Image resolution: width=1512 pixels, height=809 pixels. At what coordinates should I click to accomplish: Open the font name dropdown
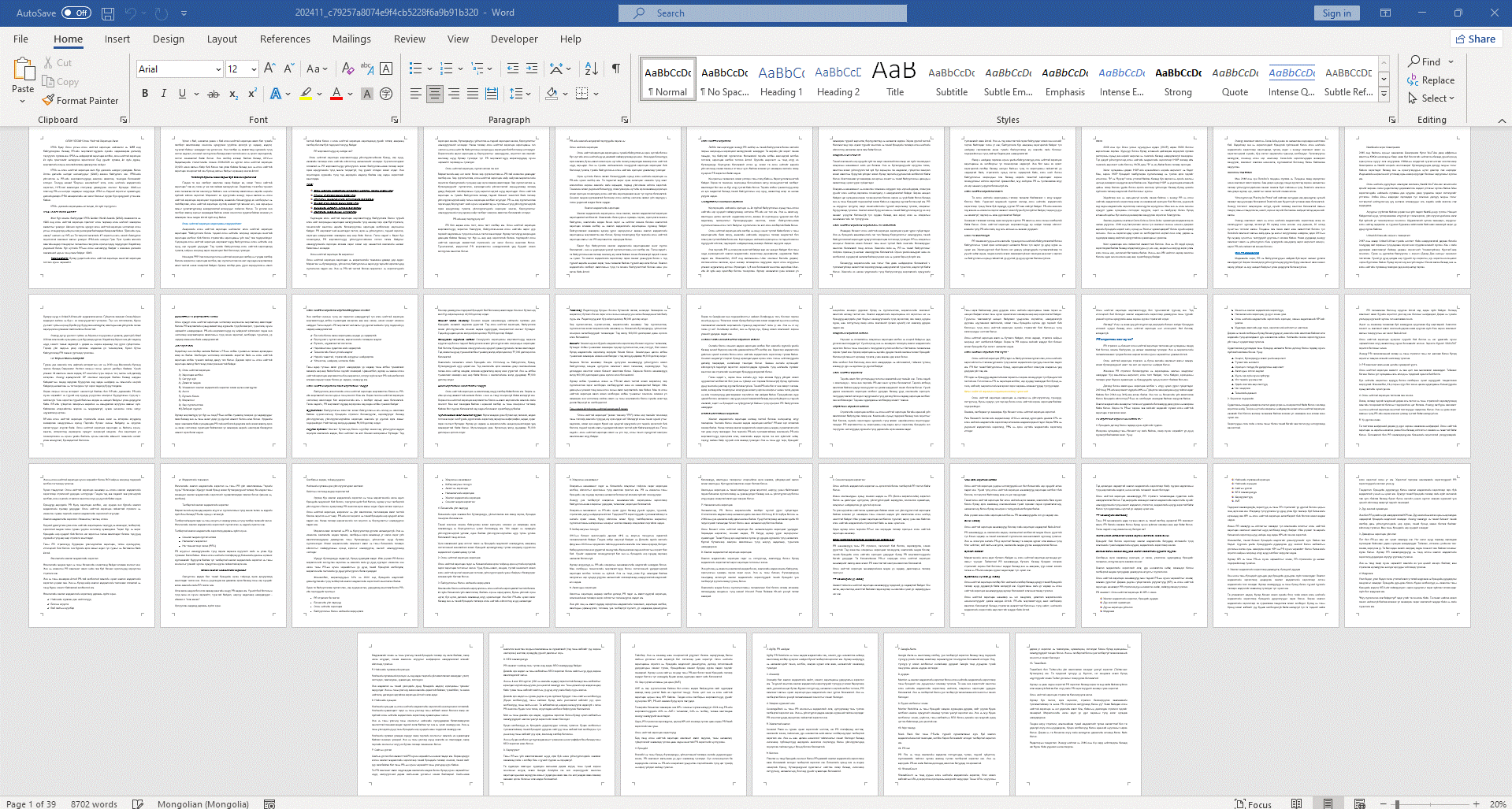[218, 69]
